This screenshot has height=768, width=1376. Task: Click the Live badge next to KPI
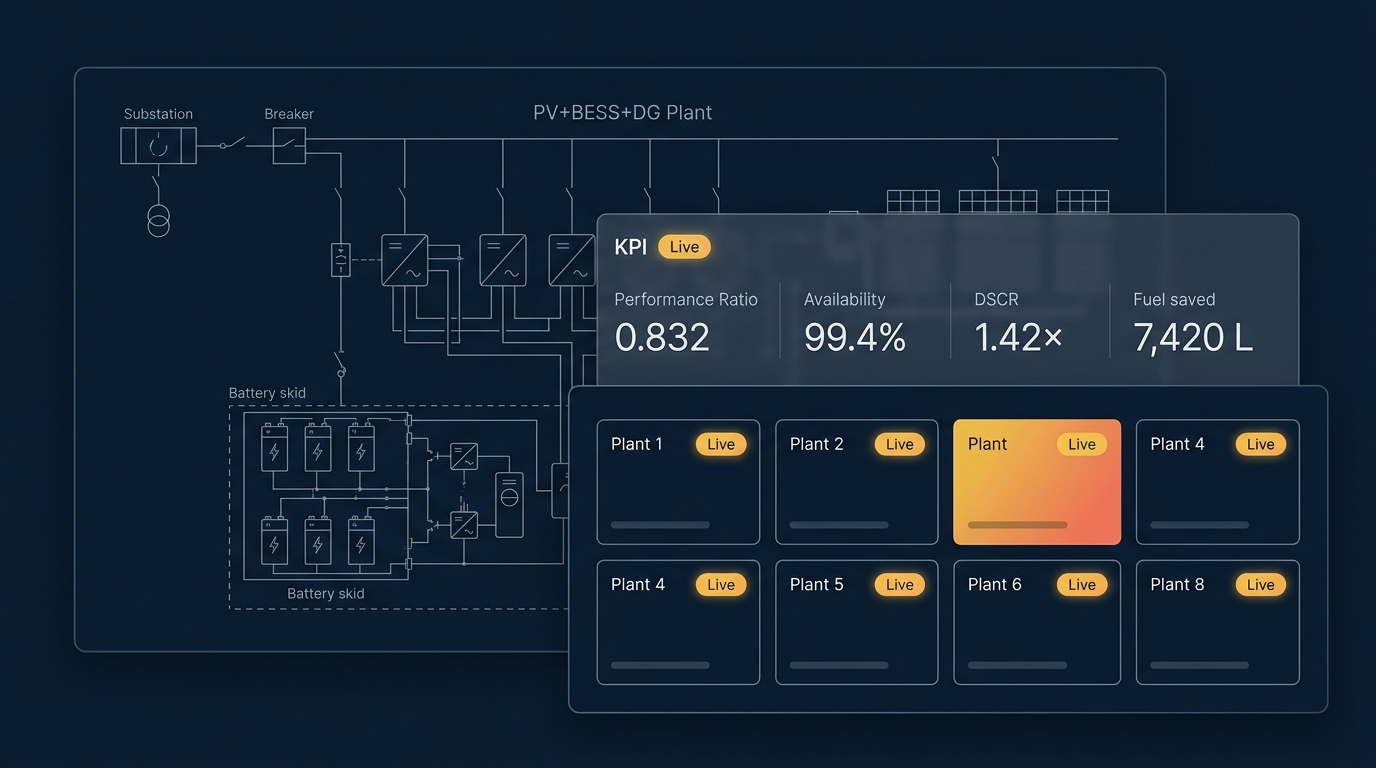pyautogui.click(x=684, y=247)
